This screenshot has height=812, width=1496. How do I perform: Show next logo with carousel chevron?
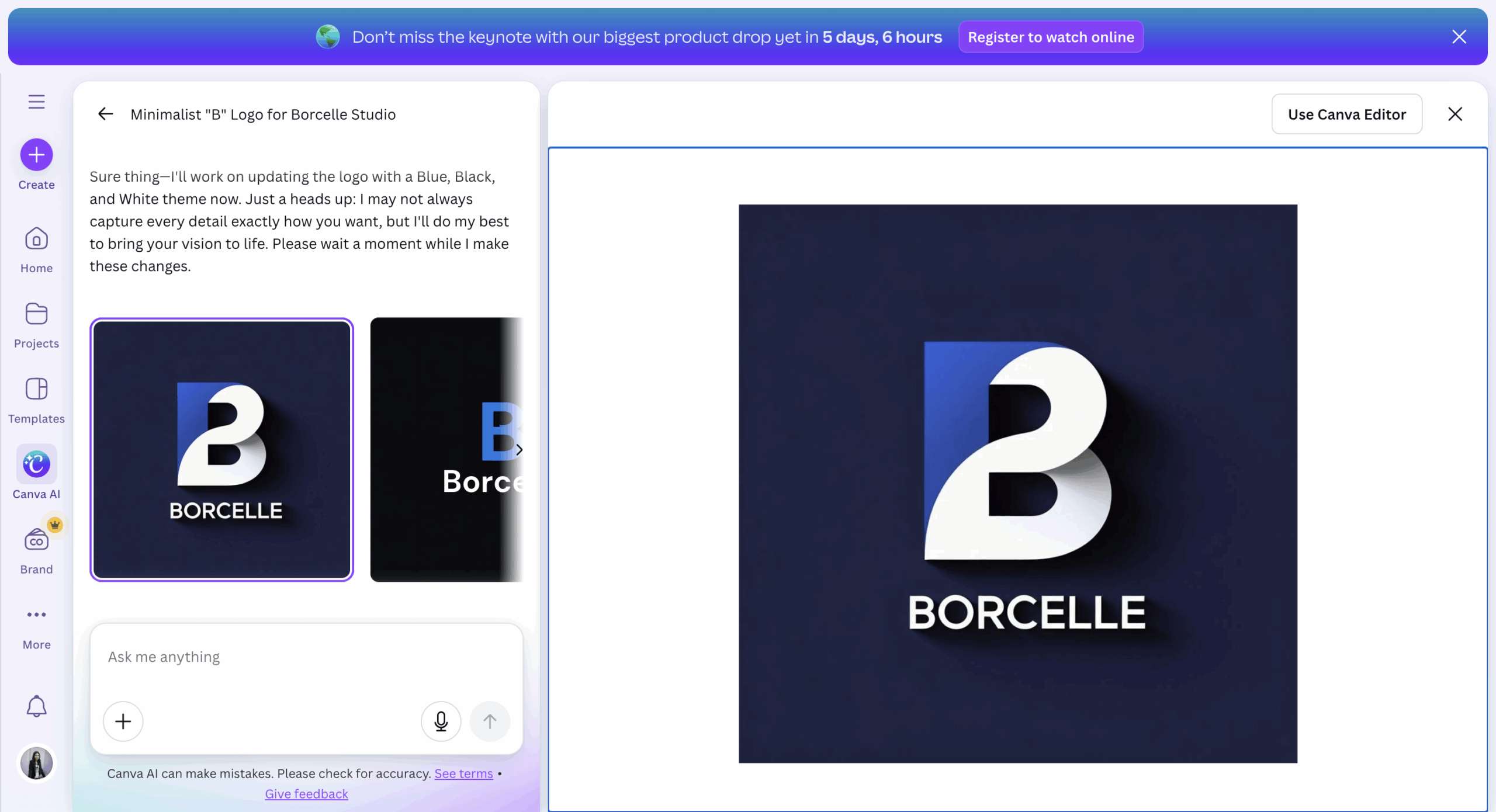pyautogui.click(x=519, y=450)
